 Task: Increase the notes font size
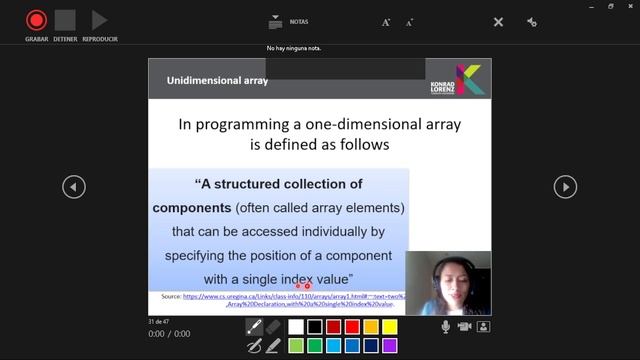[x=386, y=22]
